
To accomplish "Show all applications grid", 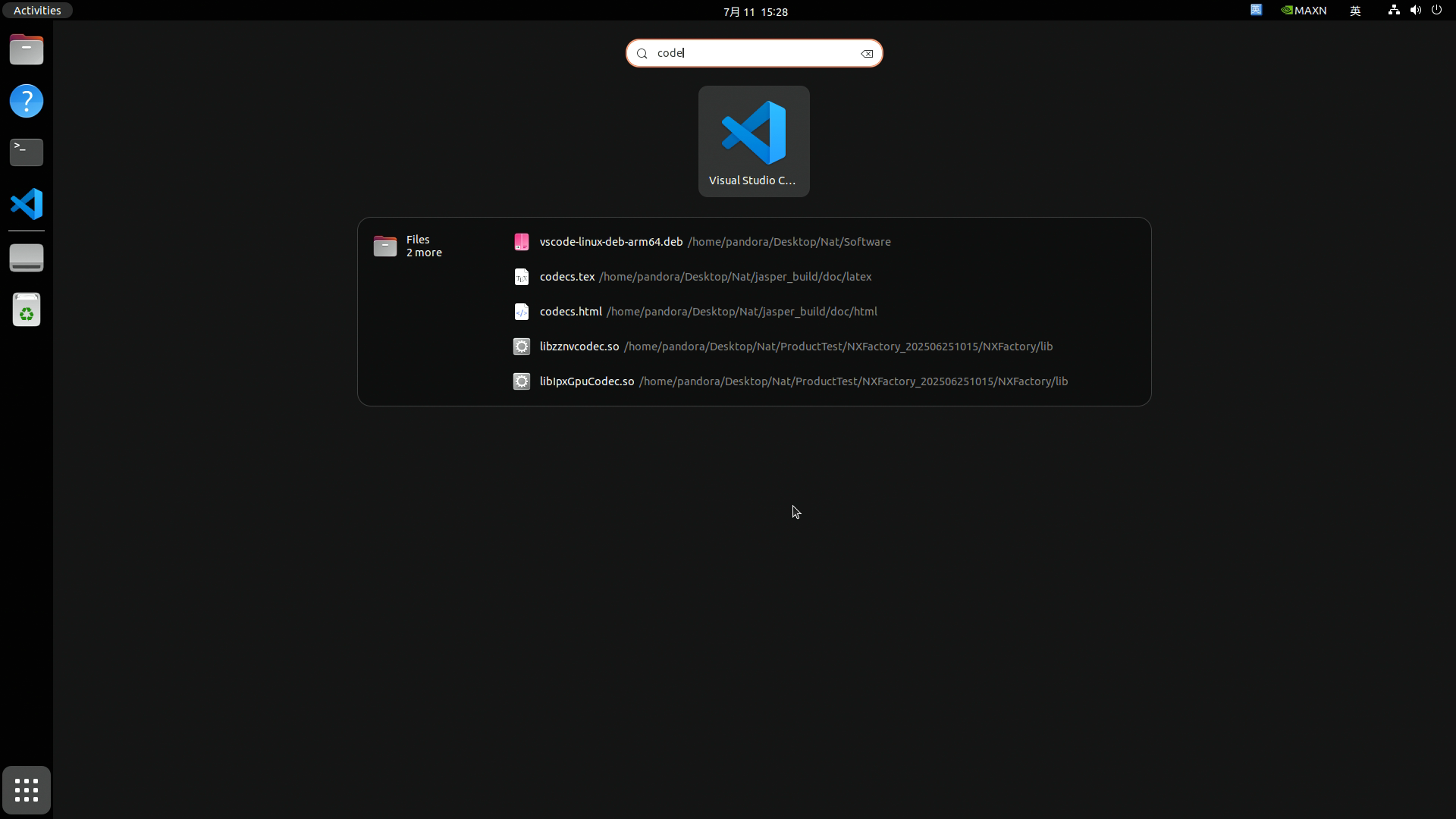I will (x=27, y=790).
